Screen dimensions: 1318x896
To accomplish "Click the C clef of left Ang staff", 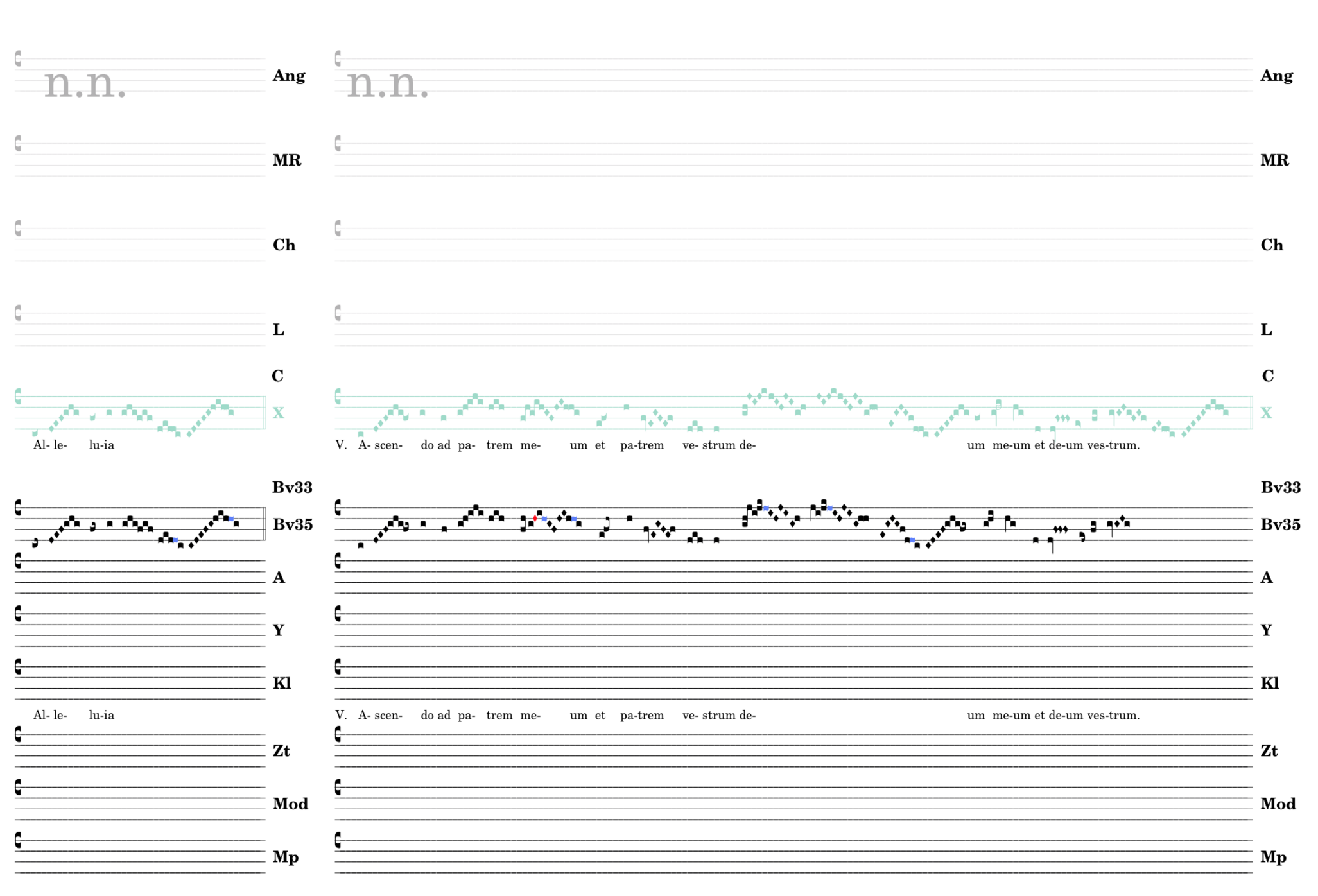I will tap(18, 58).
